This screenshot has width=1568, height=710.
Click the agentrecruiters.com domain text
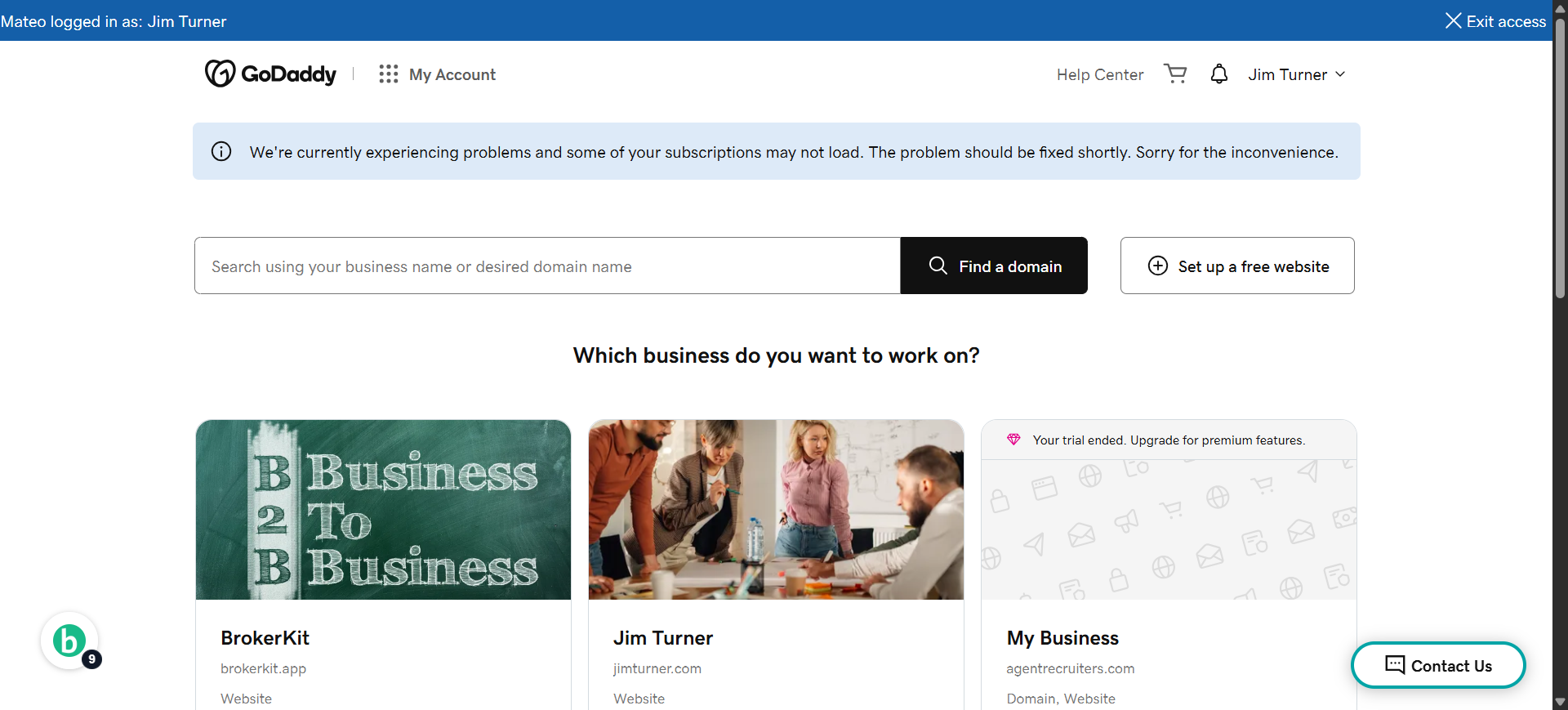click(x=1070, y=668)
